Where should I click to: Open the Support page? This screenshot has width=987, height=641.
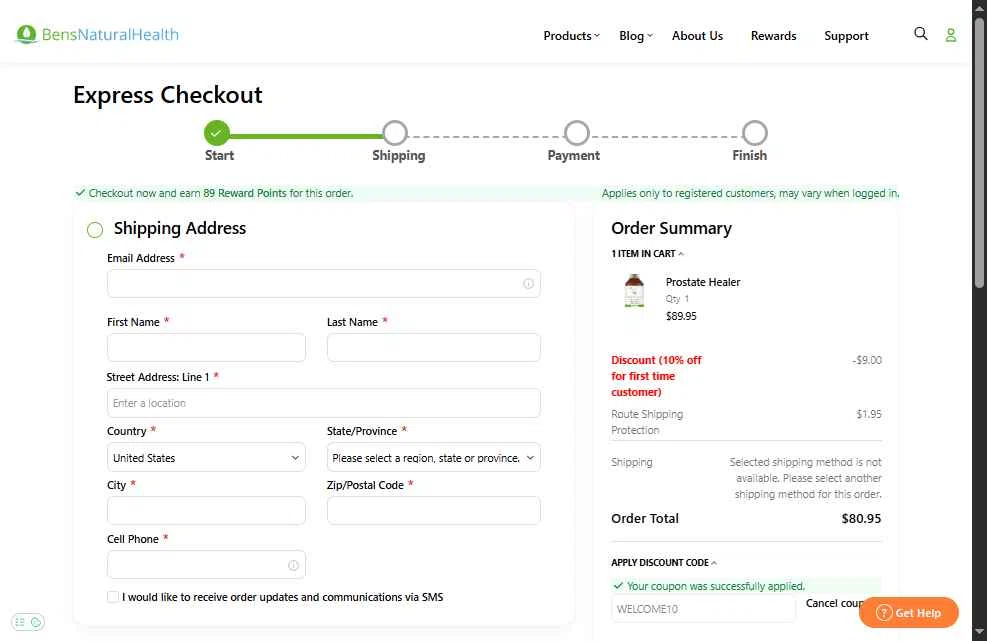846,36
